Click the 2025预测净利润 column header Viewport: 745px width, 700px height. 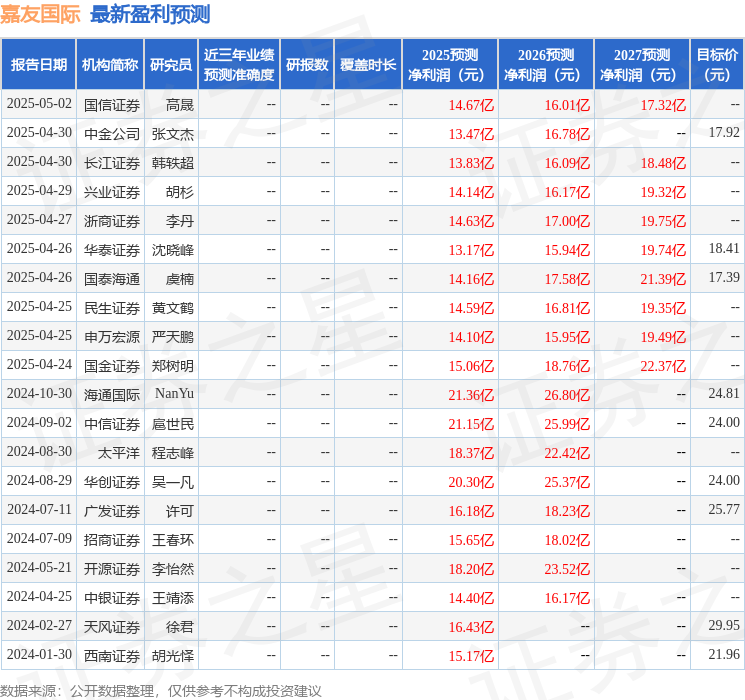click(450, 65)
